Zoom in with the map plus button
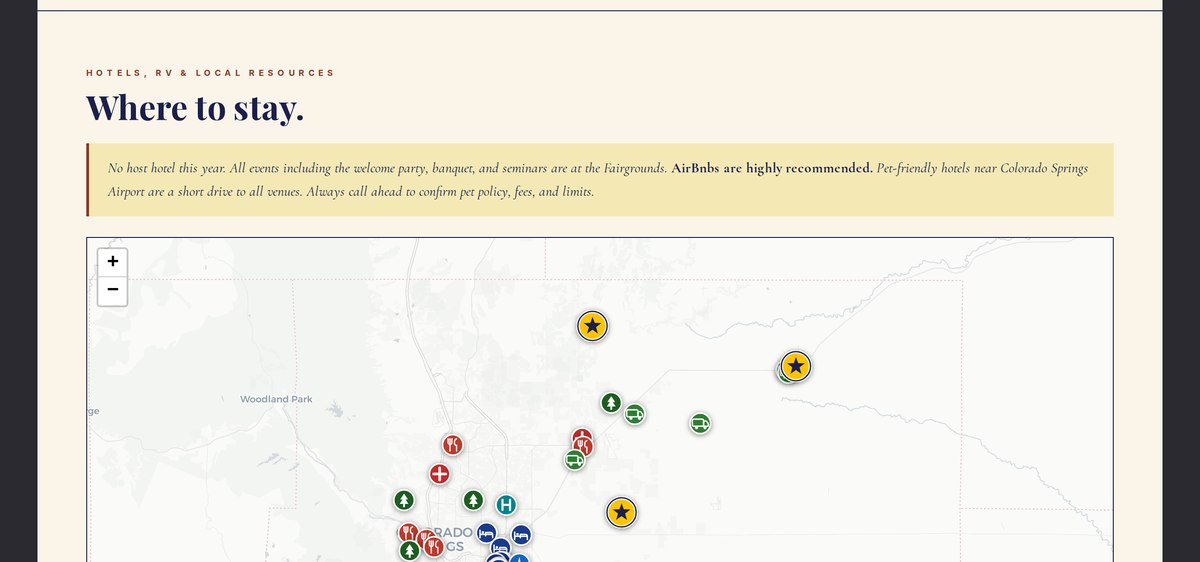The image size is (1200, 562). [x=112, y=262]
